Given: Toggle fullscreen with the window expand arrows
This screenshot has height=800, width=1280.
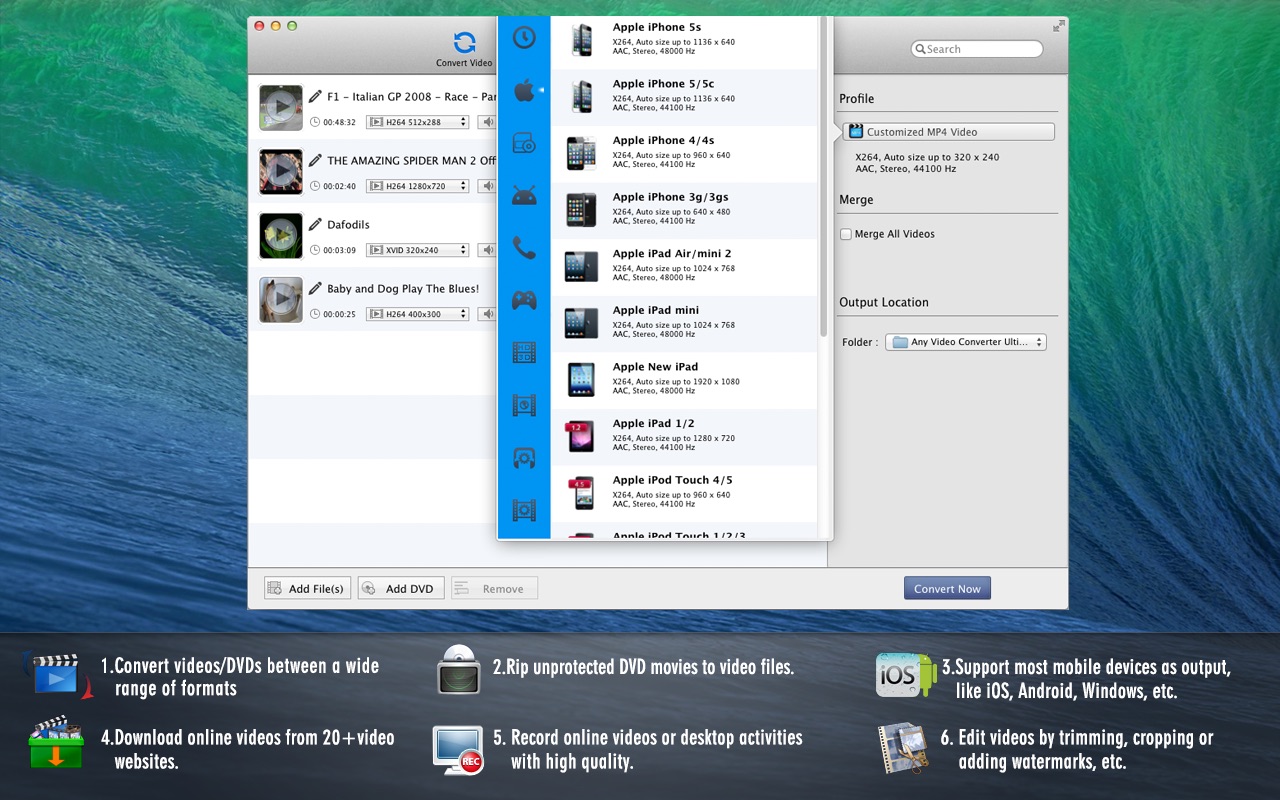Looking at the screenshot, I should [1059, 26].
